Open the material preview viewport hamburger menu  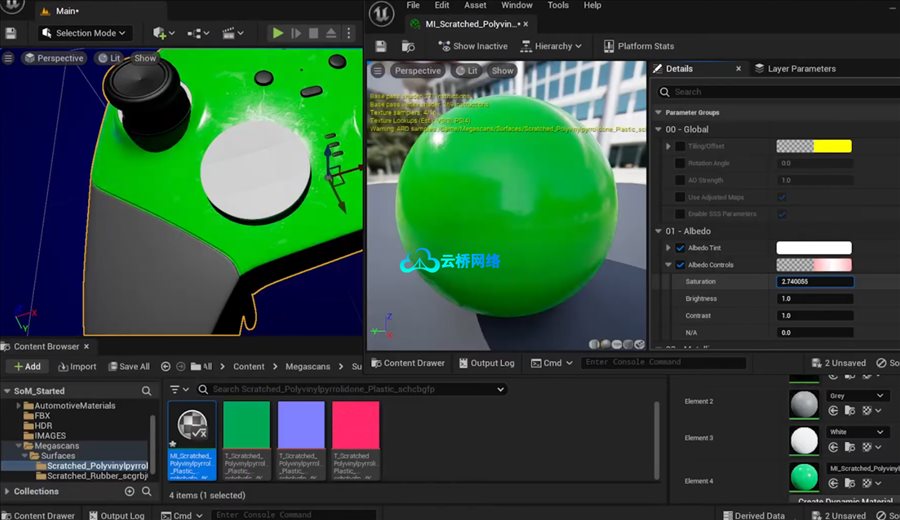tap(377, 71)
